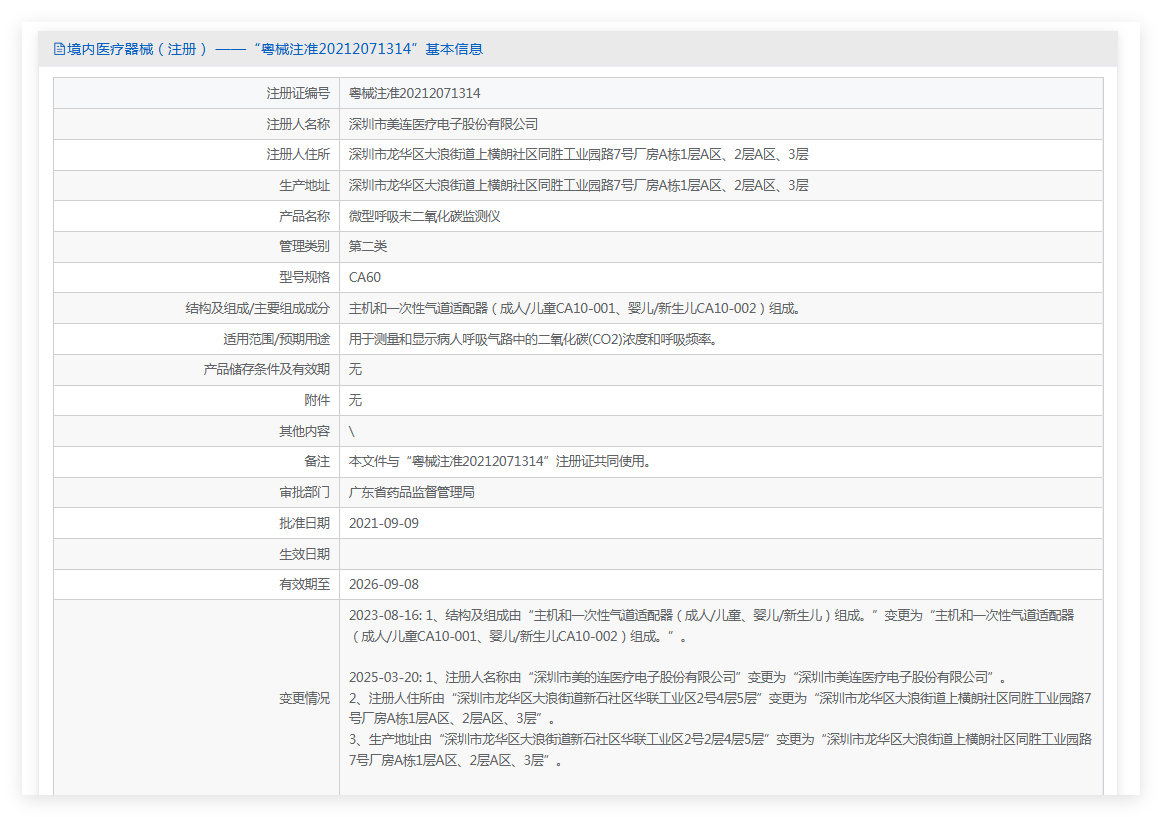Select 广东省药品监督管理局
The width and height of the screenshot is (1162, 817).
point(412,492)
